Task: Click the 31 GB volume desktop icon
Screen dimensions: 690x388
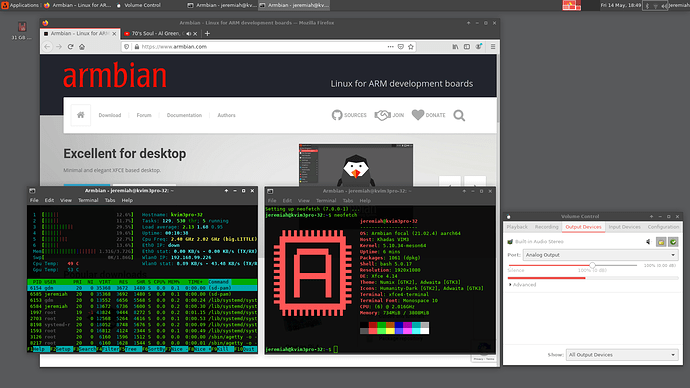Action: (x=22, y=31)
